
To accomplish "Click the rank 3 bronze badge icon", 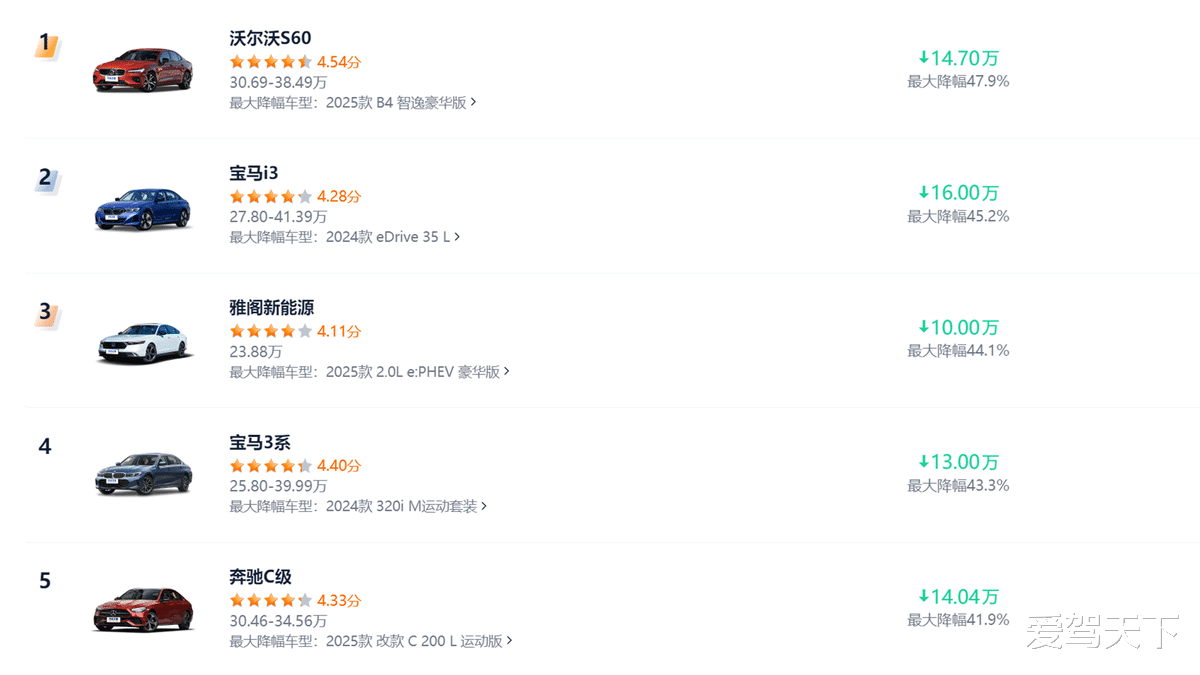I will pos(46,313).
